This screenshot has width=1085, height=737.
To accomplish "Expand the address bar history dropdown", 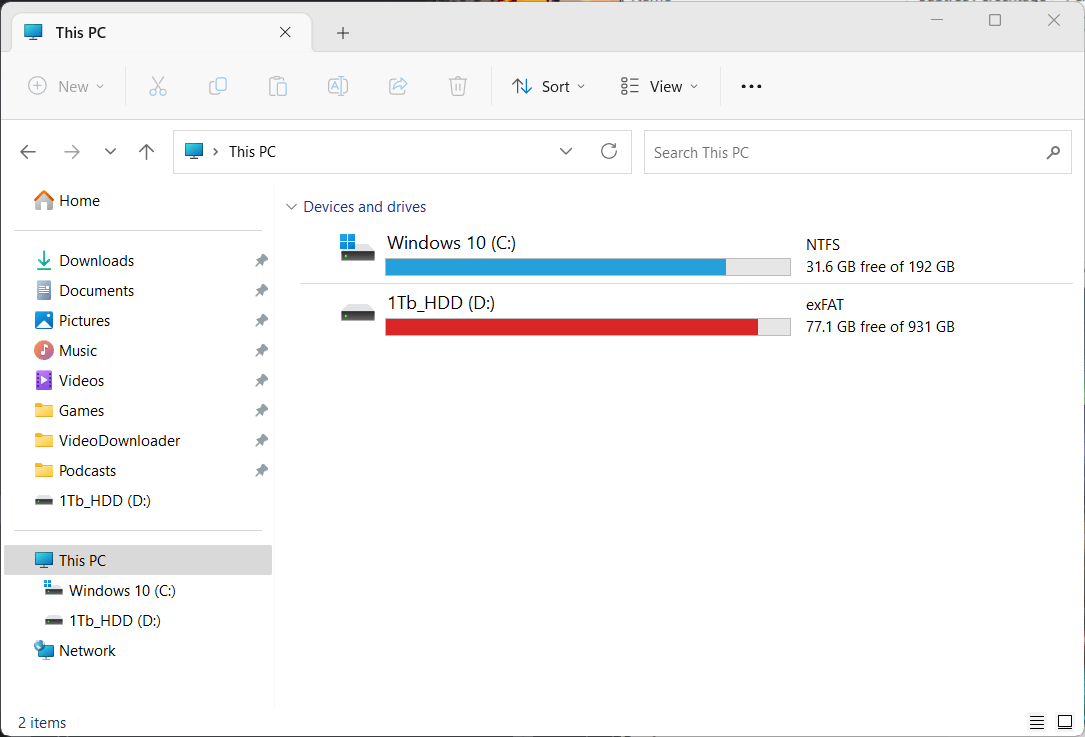I will click(566, 151).
